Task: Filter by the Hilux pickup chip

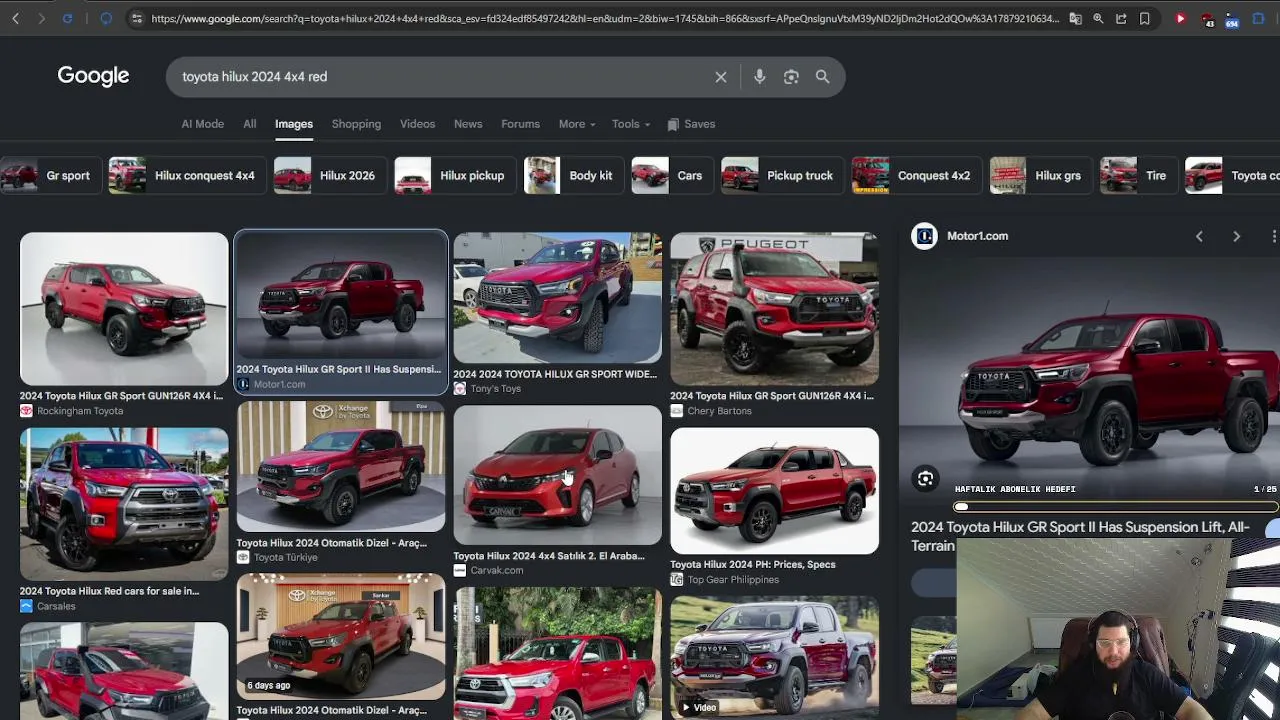Action: click(455, 176)
